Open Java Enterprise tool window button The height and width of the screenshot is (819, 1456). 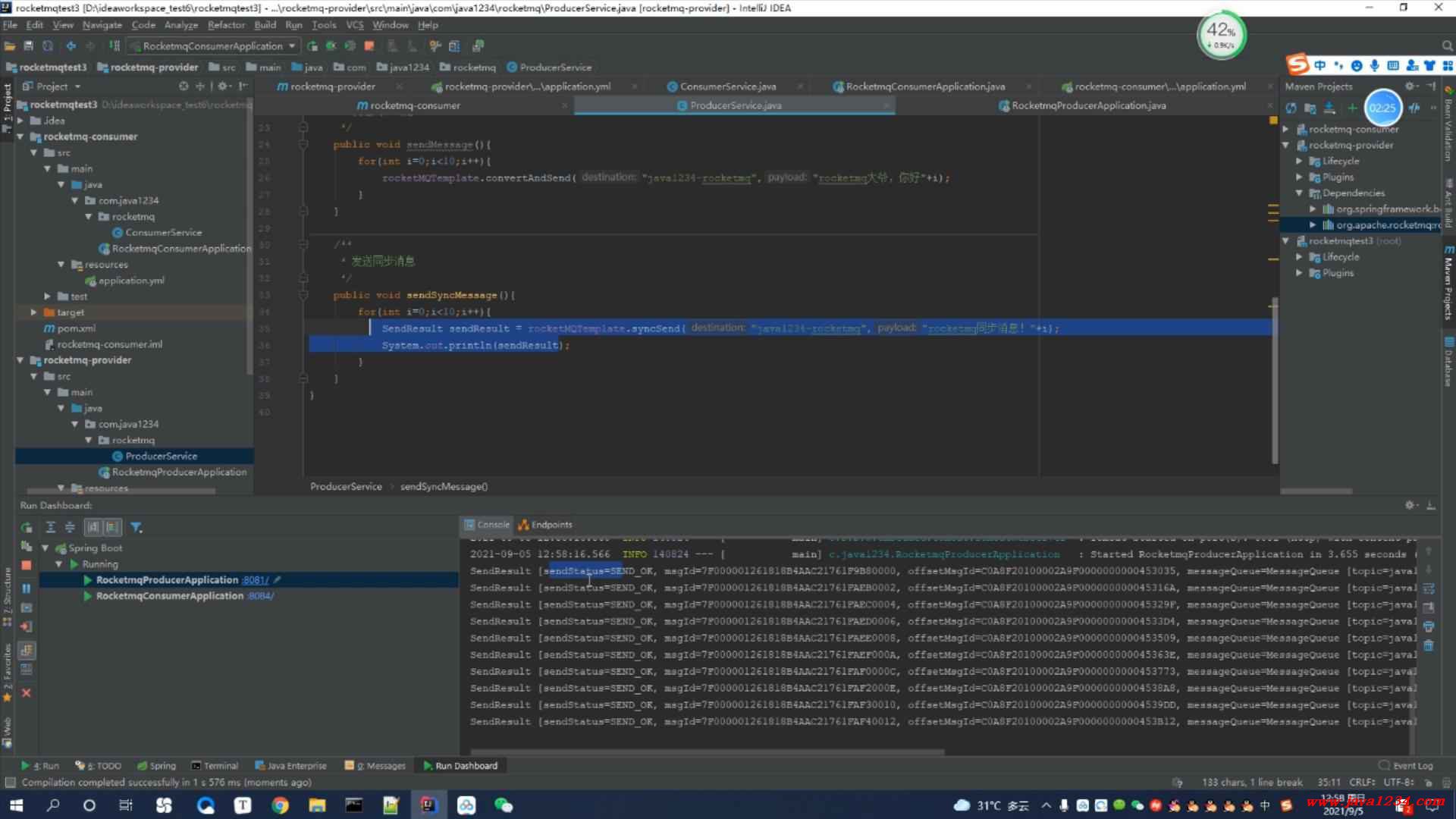pyautogui.click(x=291, y=766)
